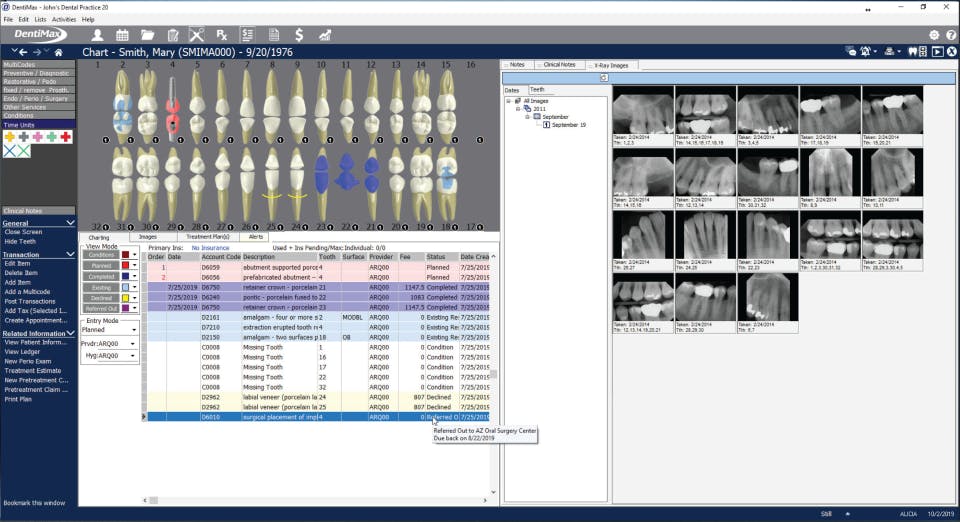Toggle the Conditions view mode button

coord(101,255)
